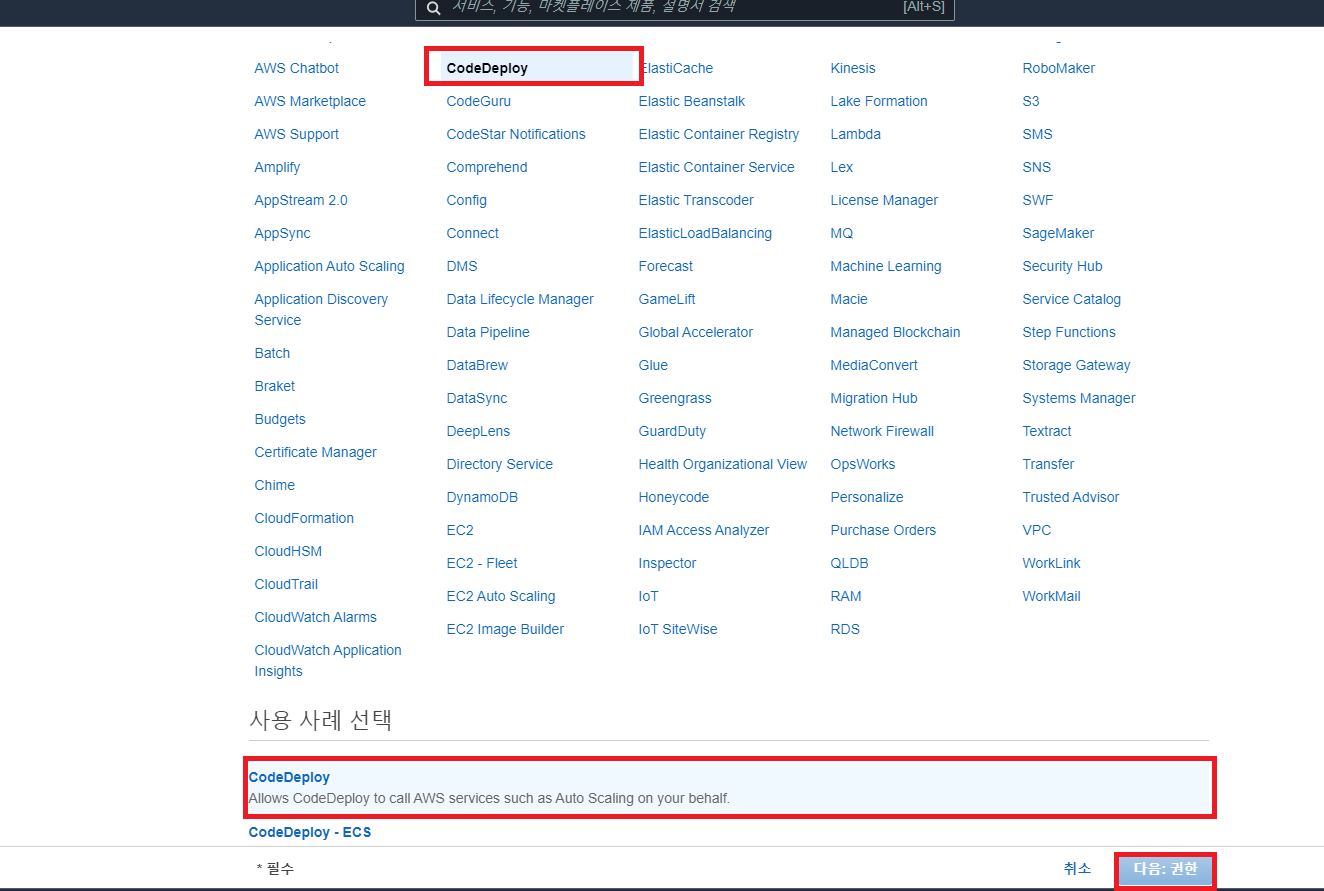Select Machine Learning service
This screenshot has height=891, width=1324.
[886, 266]
